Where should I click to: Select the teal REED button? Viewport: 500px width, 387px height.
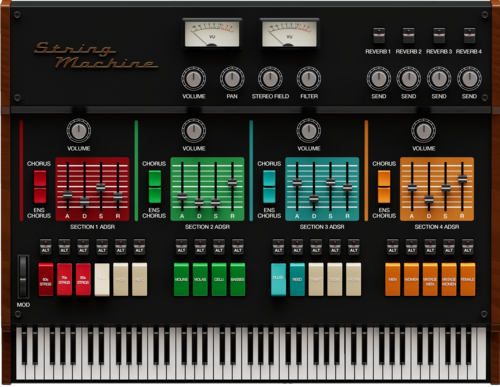pos(297,279)
